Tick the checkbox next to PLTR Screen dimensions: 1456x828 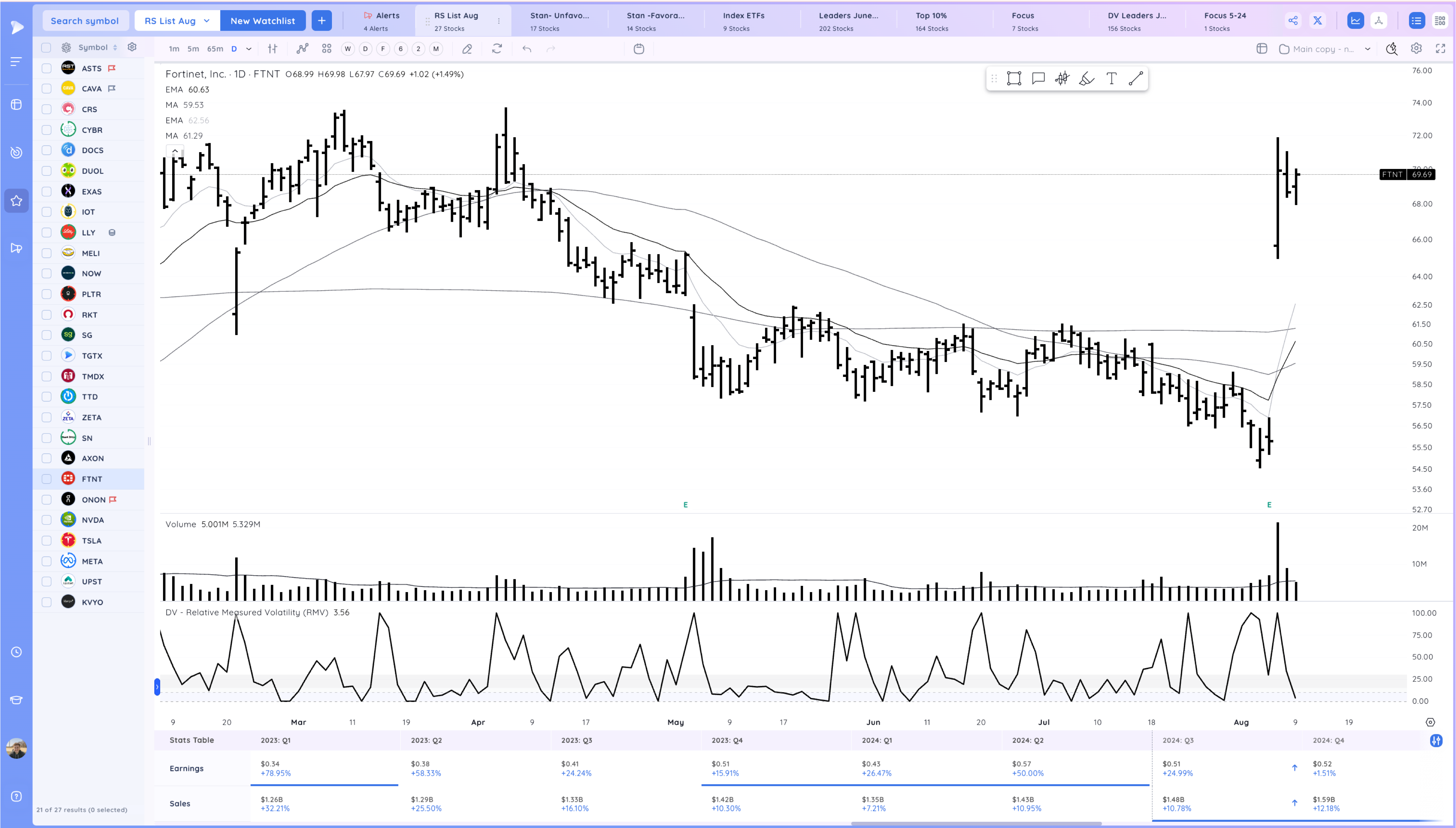point(47,294)
